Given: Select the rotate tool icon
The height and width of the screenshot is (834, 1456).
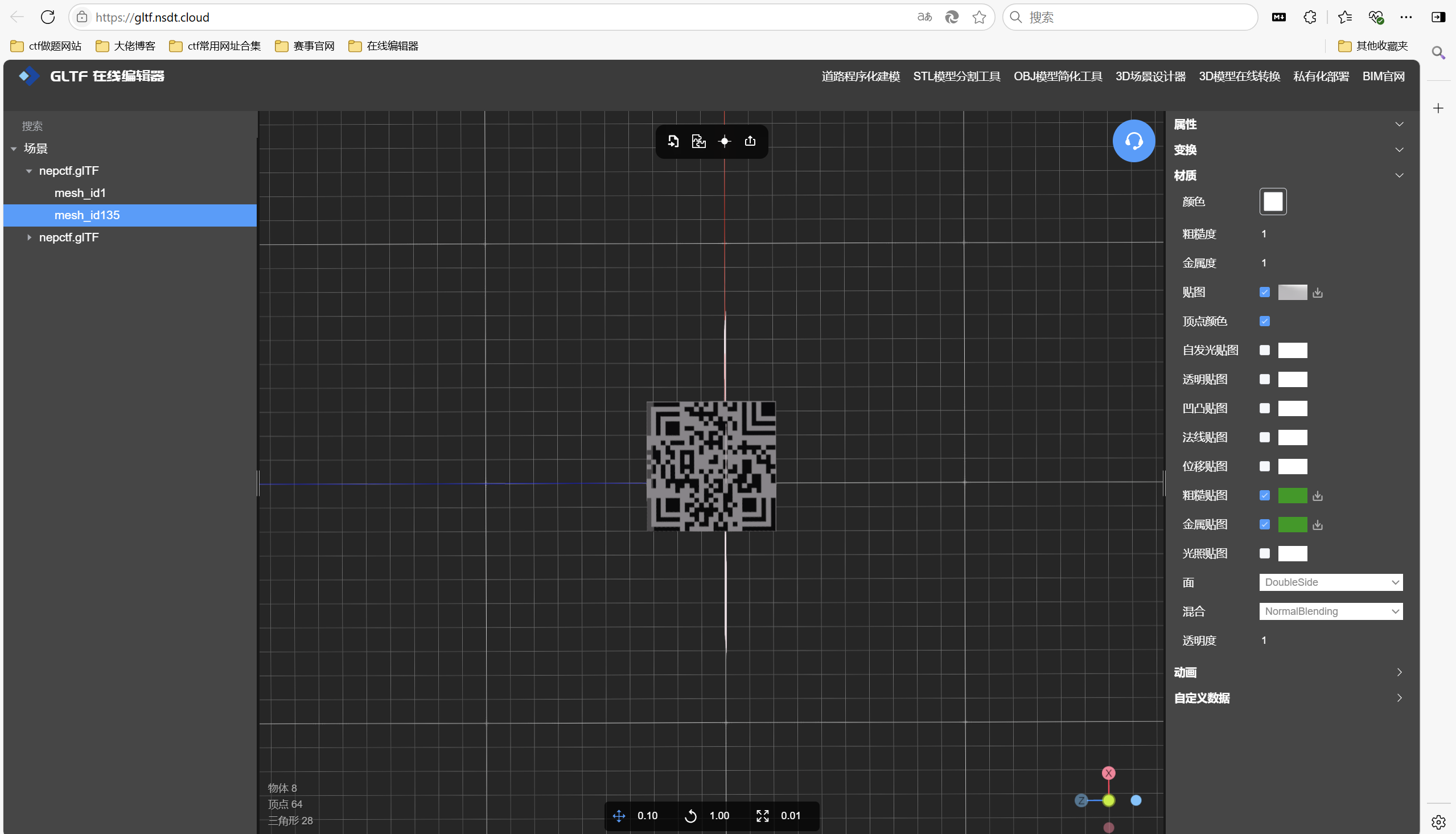Looking at the screenshot, I should tap(690, 816).
